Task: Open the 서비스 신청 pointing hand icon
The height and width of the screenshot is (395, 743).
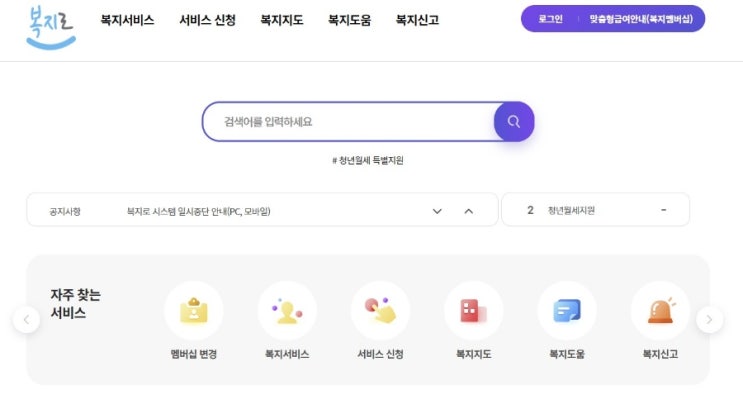Action: (x=381, y=311)
